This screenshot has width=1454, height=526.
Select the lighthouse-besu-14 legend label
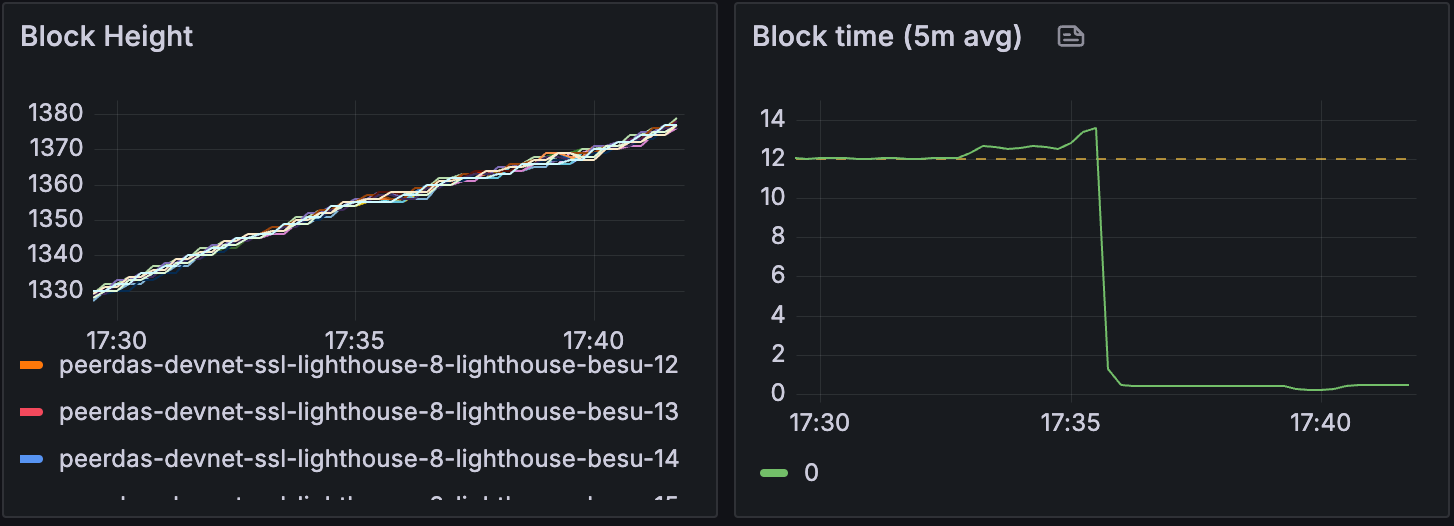tap(369, 459)
